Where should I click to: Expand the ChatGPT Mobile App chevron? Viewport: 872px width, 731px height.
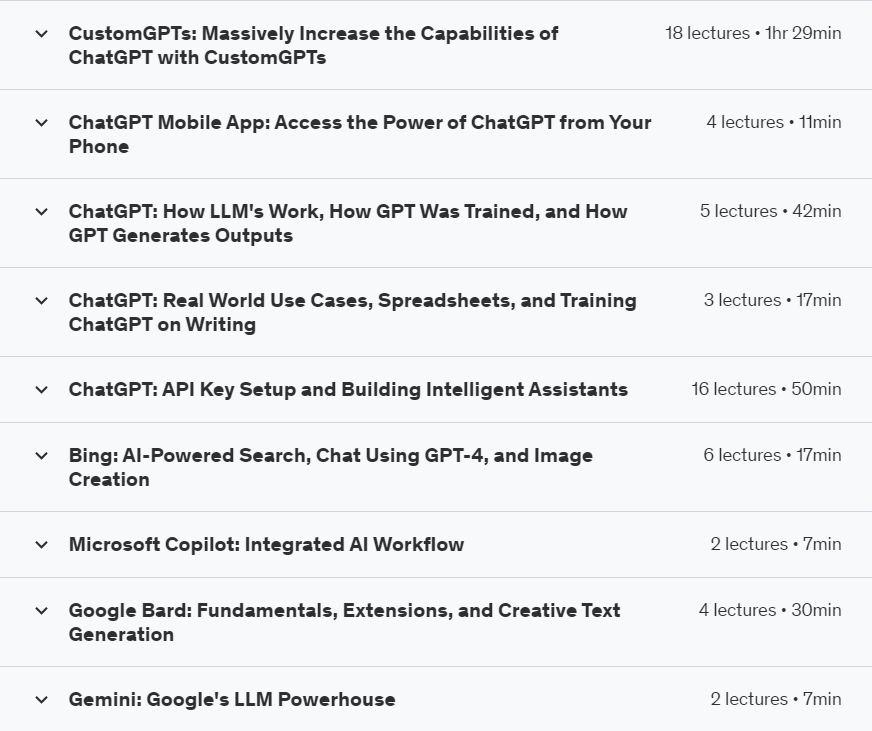[42, 123]
